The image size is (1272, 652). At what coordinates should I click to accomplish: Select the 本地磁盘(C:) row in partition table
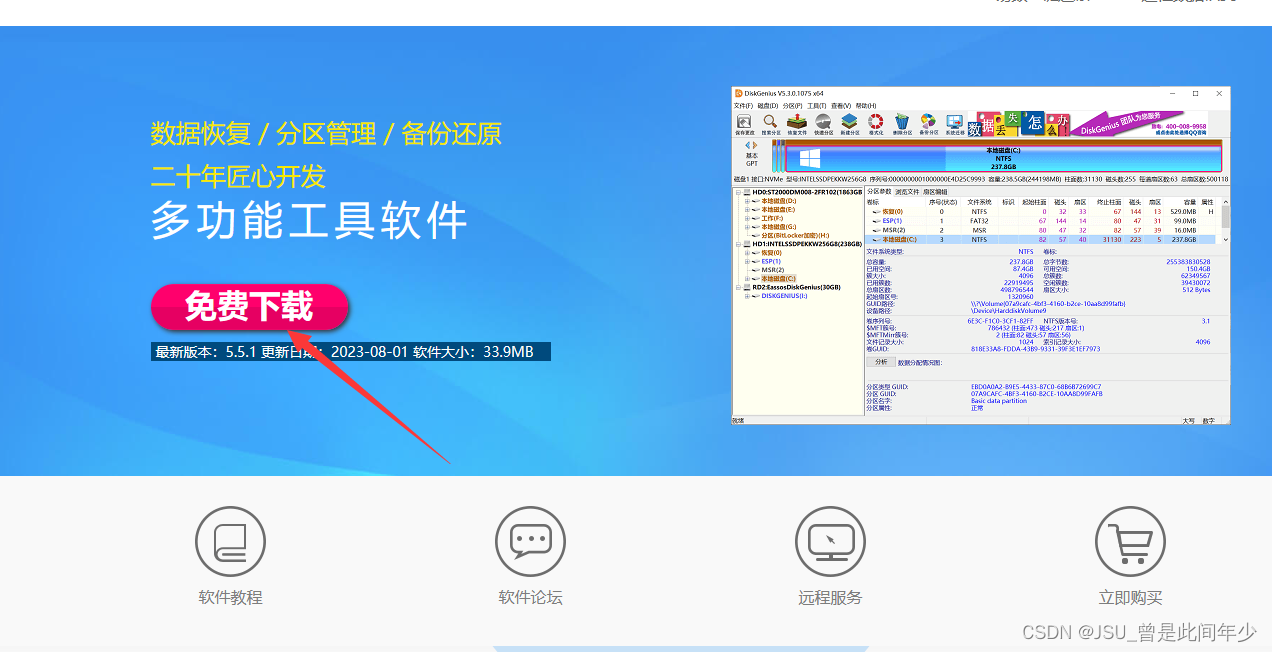click(x=1040, y=240)
